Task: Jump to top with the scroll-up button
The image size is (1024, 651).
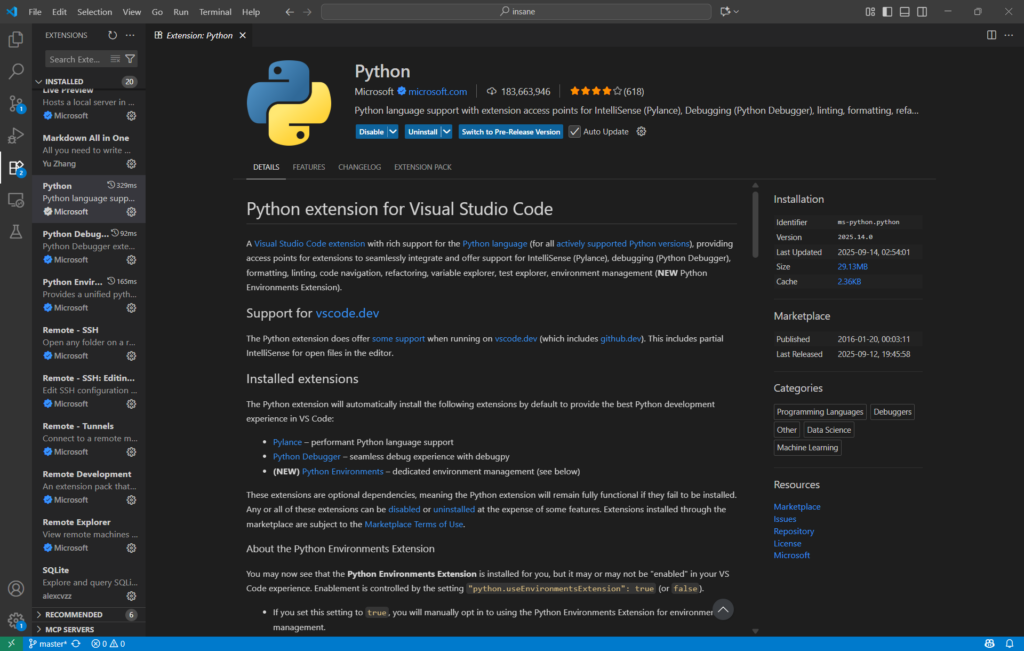Action: click(723, 610)
